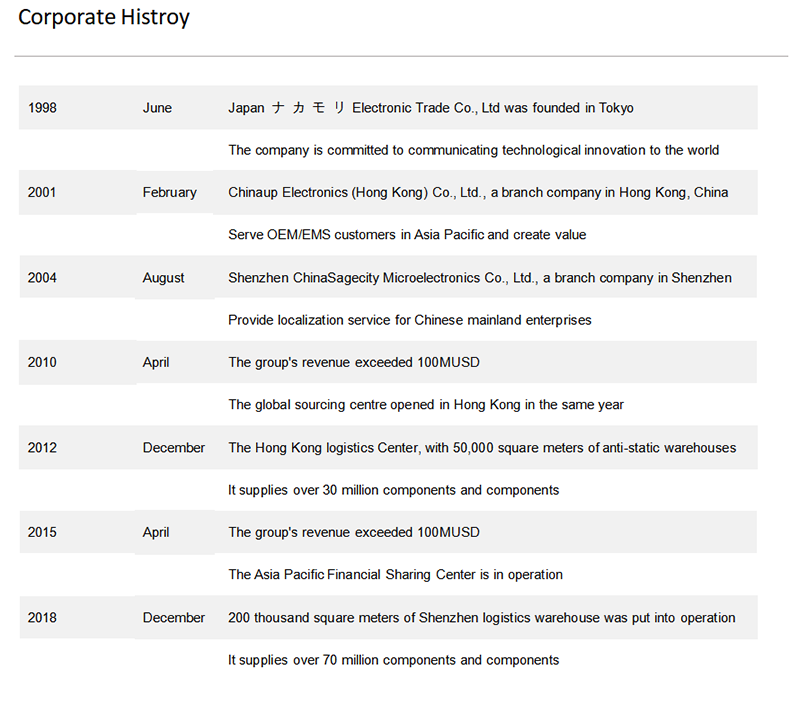Select the 2012 year cell
The height and width of the screenshot is (714, 800).
point(43,448)
